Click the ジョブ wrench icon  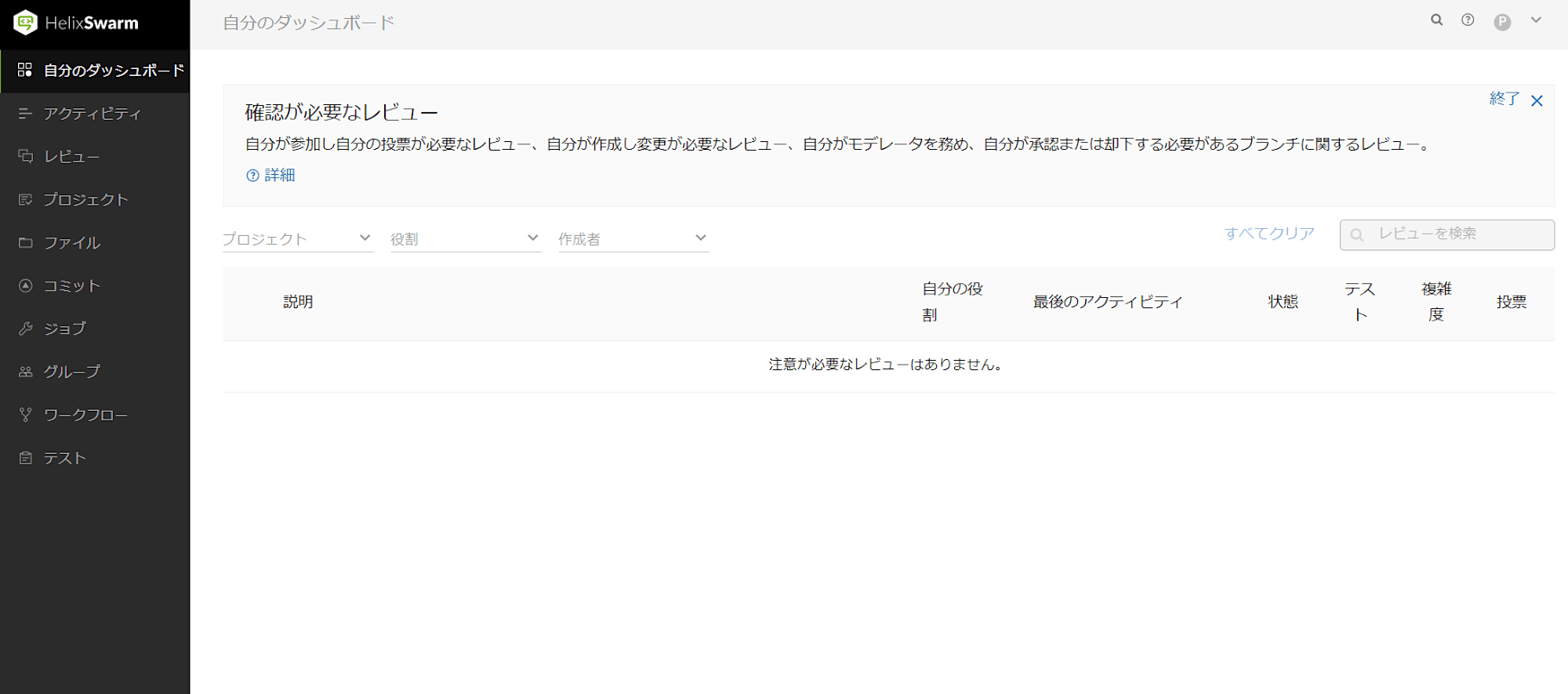coord(25,329)
